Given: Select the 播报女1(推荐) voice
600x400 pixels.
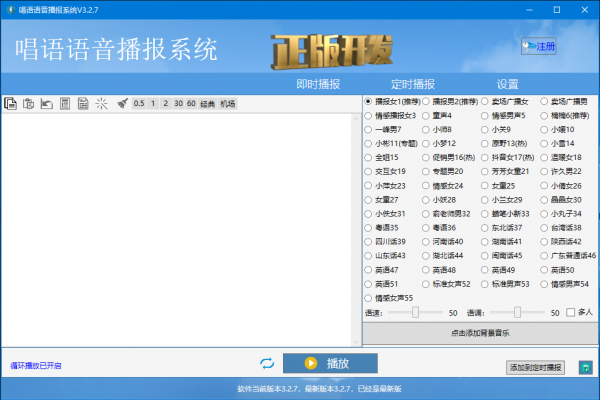Looking at the screenshot, I should 393,101.
